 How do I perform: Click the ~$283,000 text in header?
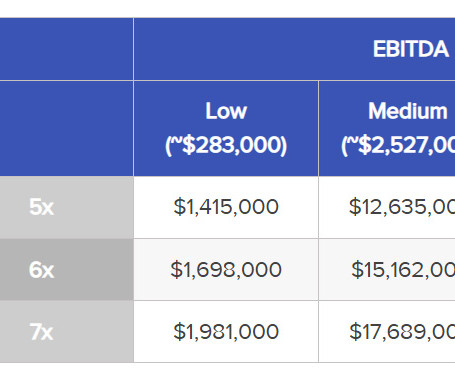226,145
